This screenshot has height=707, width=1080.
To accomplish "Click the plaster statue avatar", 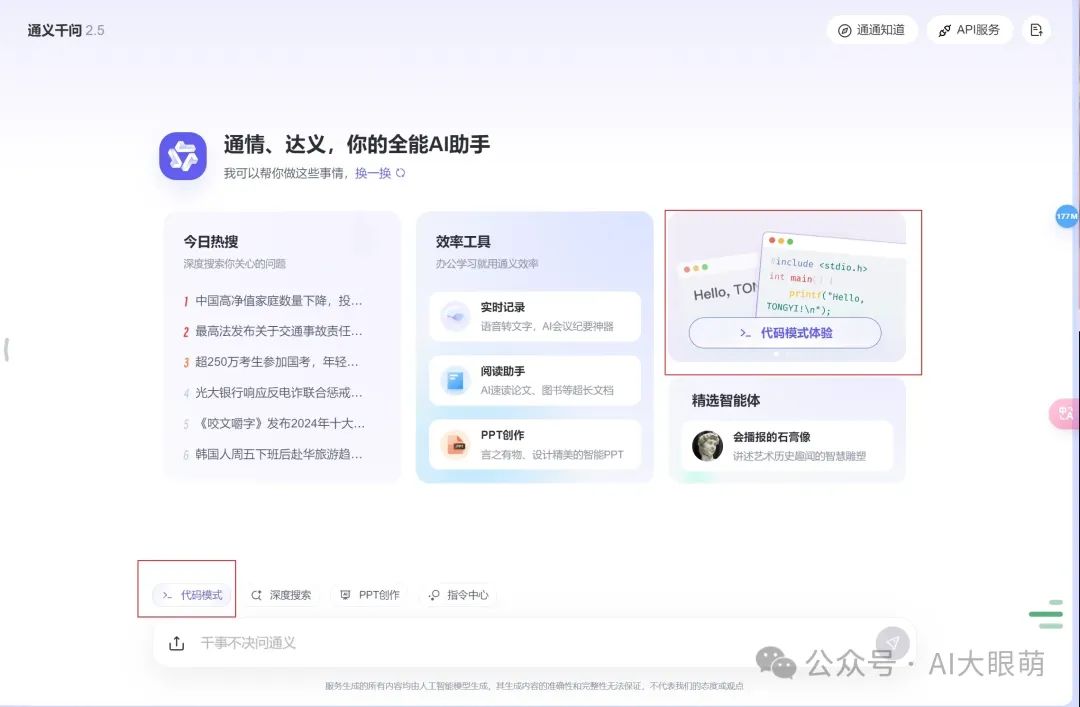I will click(707, 446).
